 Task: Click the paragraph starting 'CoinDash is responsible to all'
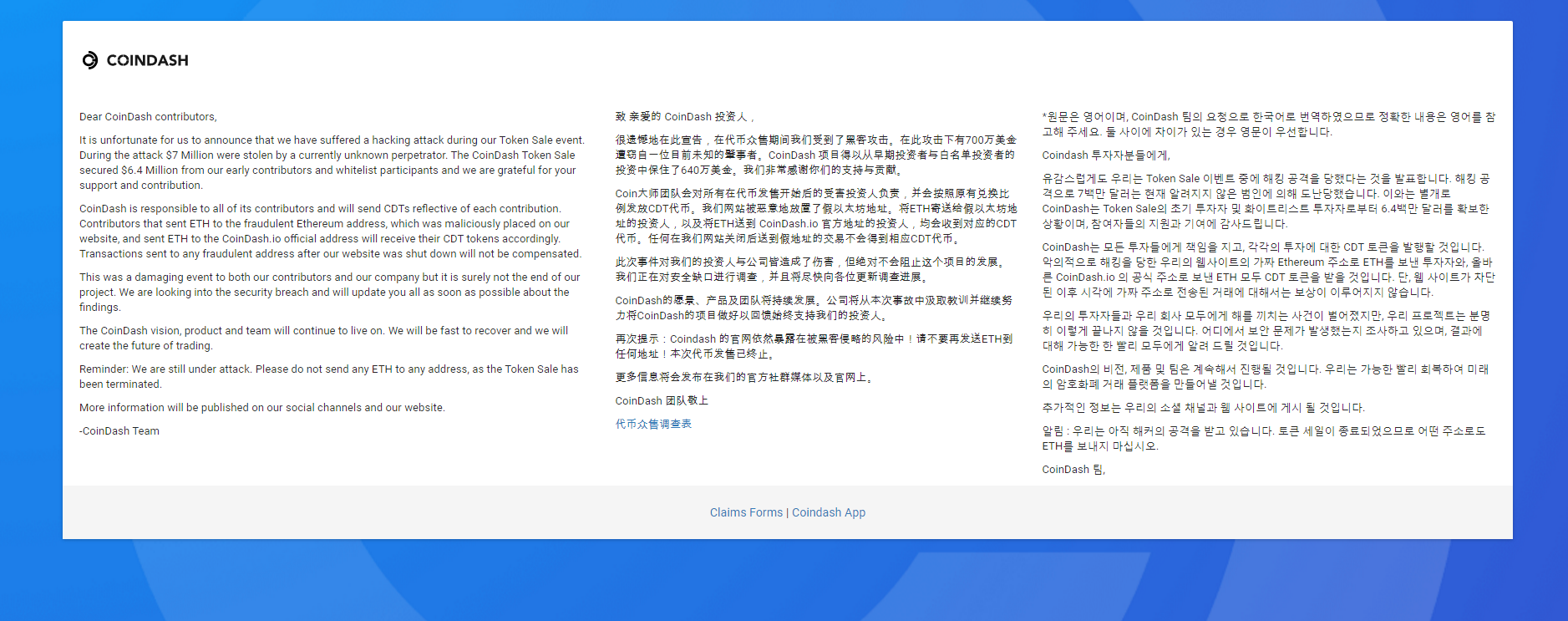(x=330, y=232)
